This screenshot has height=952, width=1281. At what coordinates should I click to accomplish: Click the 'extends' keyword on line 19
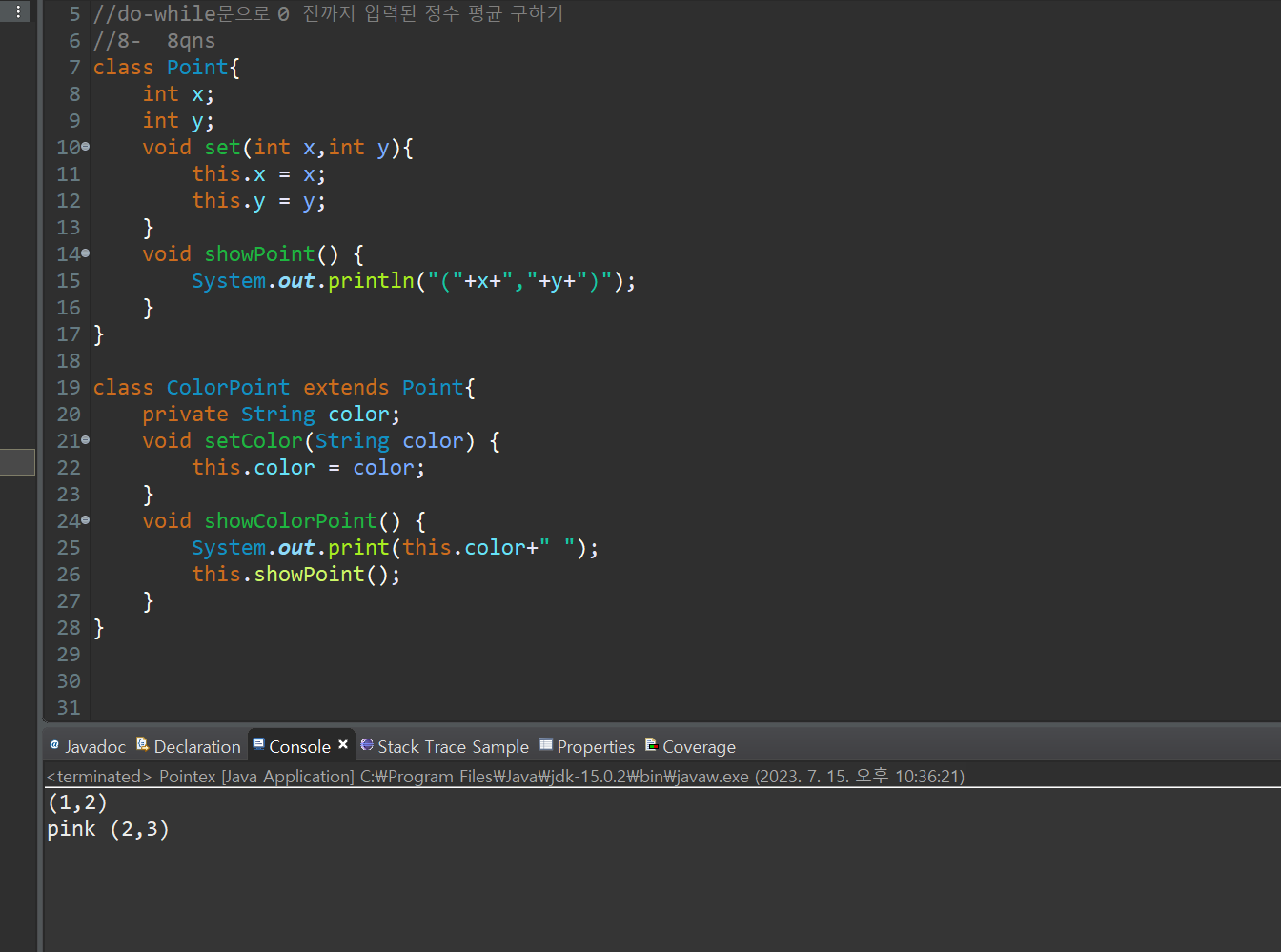click(346, 388)
